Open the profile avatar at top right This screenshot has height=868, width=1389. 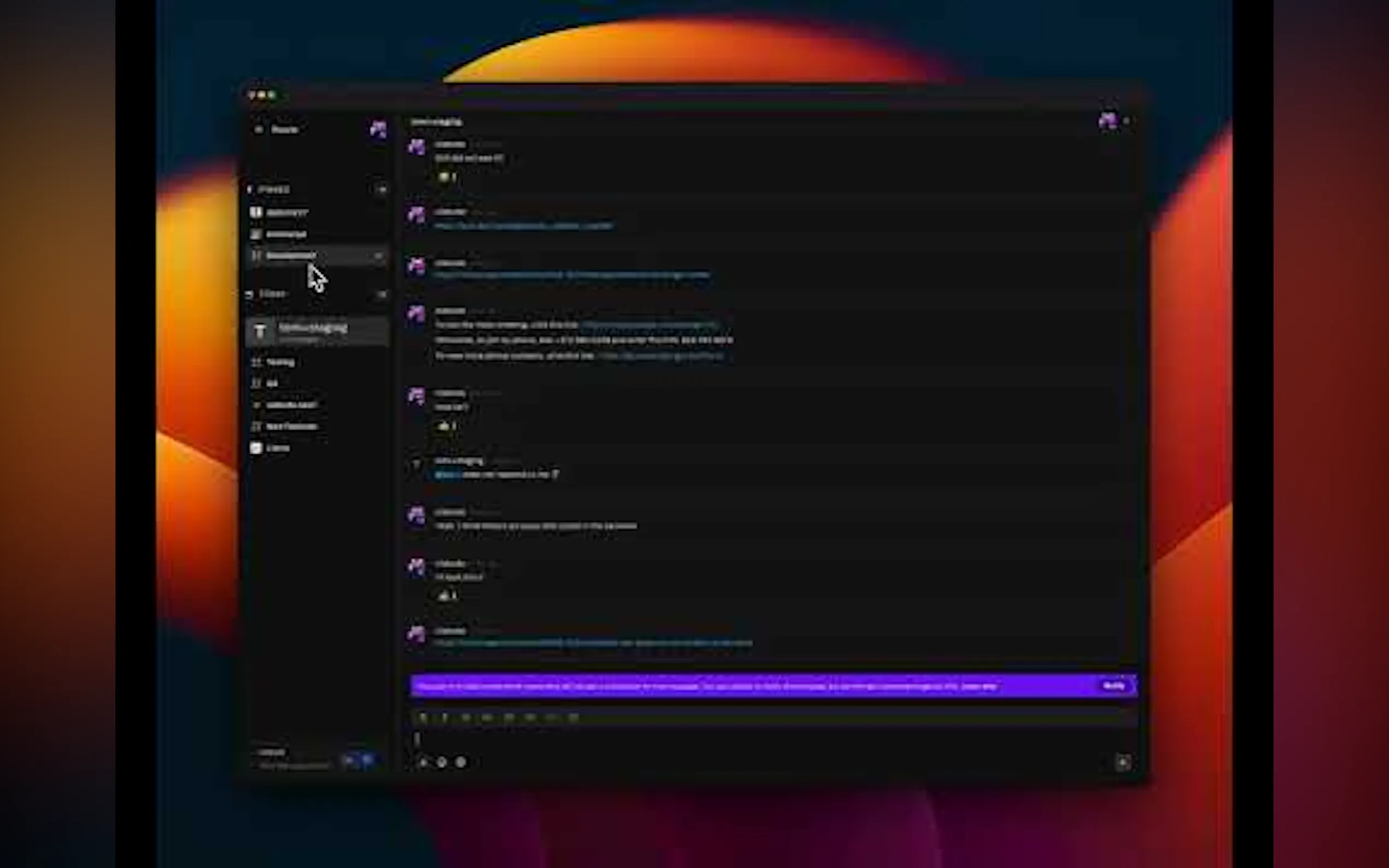coord(1107,121)
